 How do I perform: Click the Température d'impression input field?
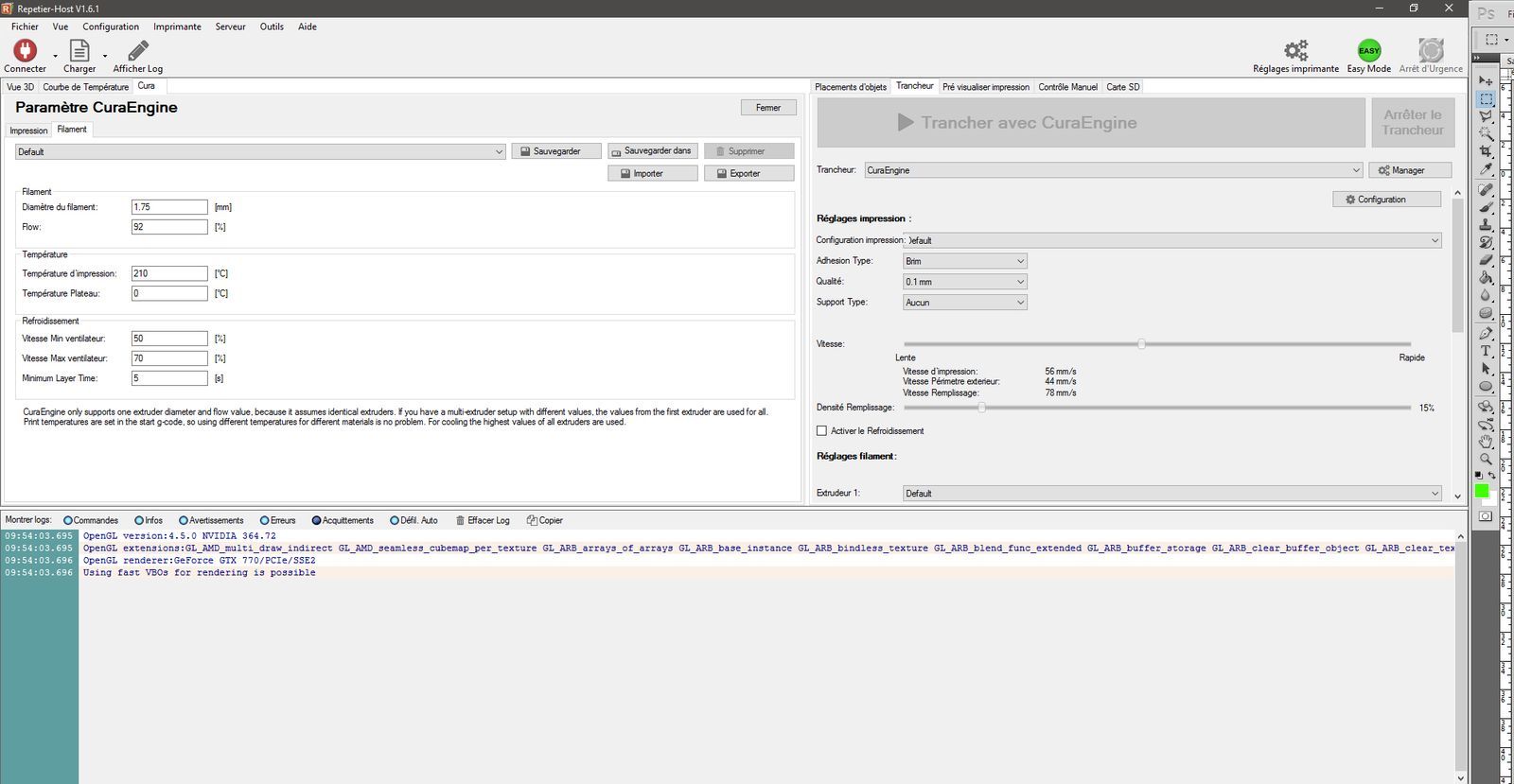[x=169, y=273]
